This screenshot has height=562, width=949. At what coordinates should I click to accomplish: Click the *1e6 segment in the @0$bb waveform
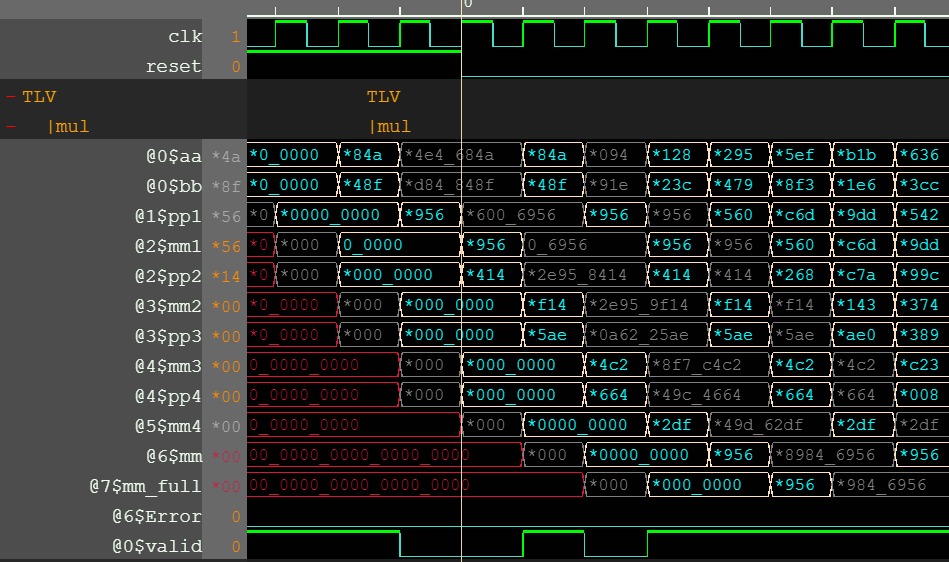862,185
